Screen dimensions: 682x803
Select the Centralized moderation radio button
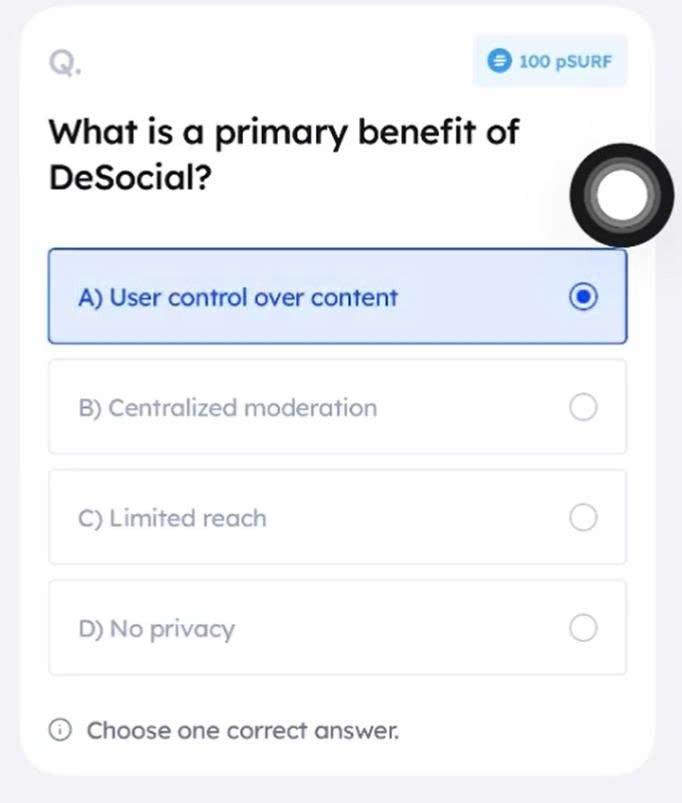(x=583, y=408)
